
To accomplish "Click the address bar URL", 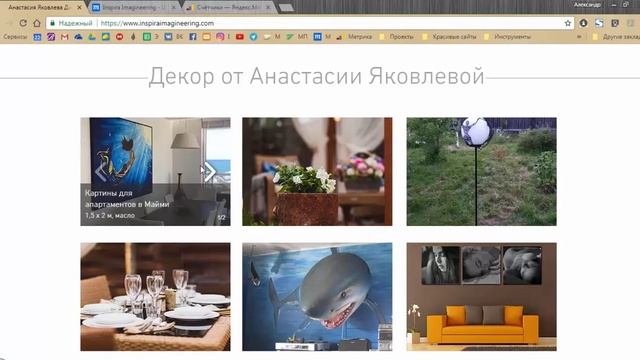I will tap(157, 23).
